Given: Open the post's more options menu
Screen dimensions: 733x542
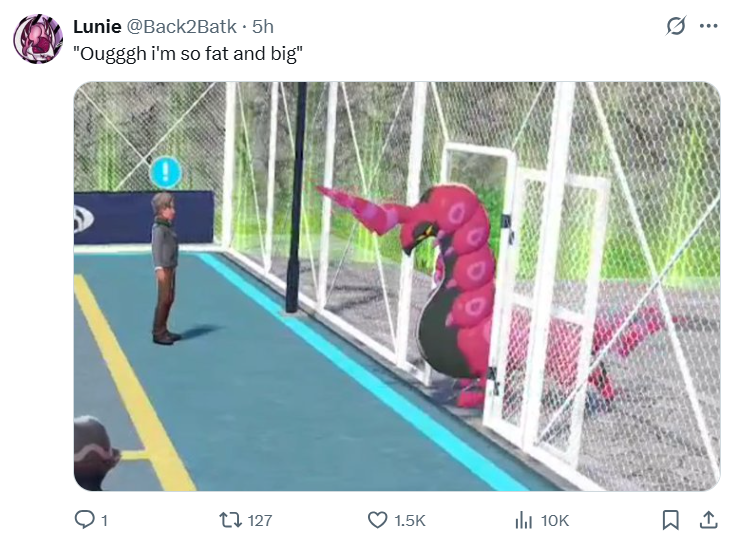Looking at the screenshot, I should coord(708,26).
